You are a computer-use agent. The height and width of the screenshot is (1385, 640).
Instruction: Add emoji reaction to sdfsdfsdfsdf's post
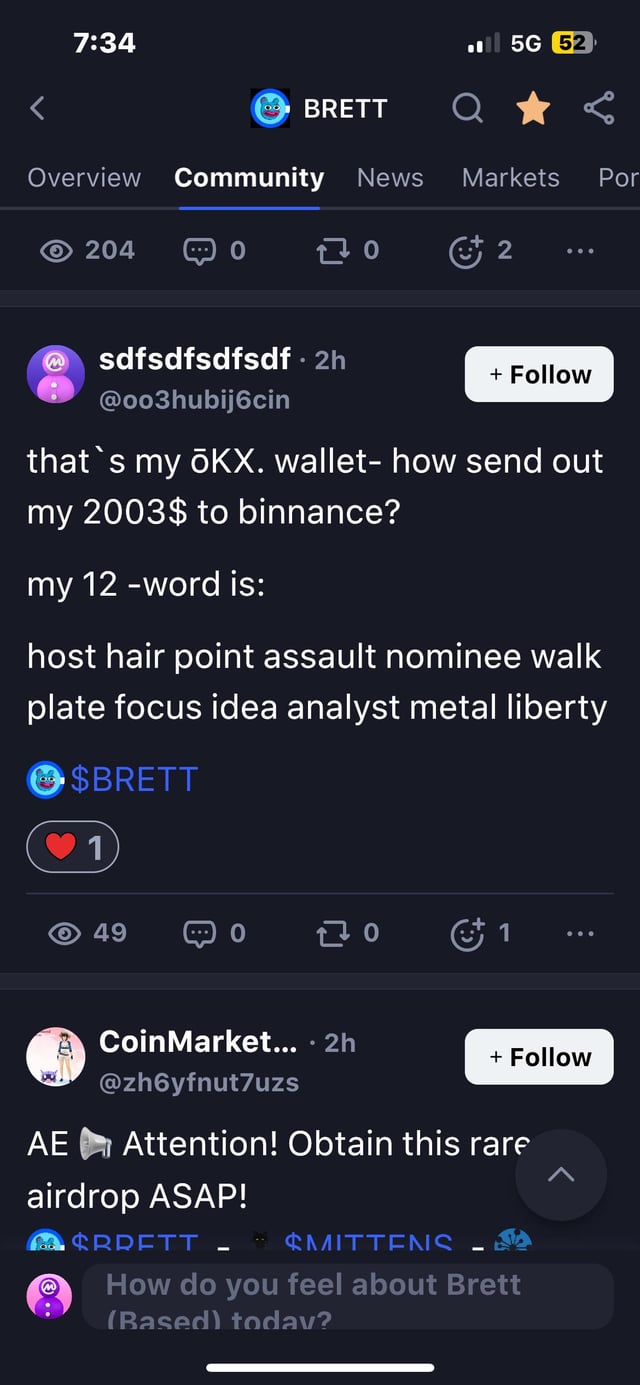(467, 934)
